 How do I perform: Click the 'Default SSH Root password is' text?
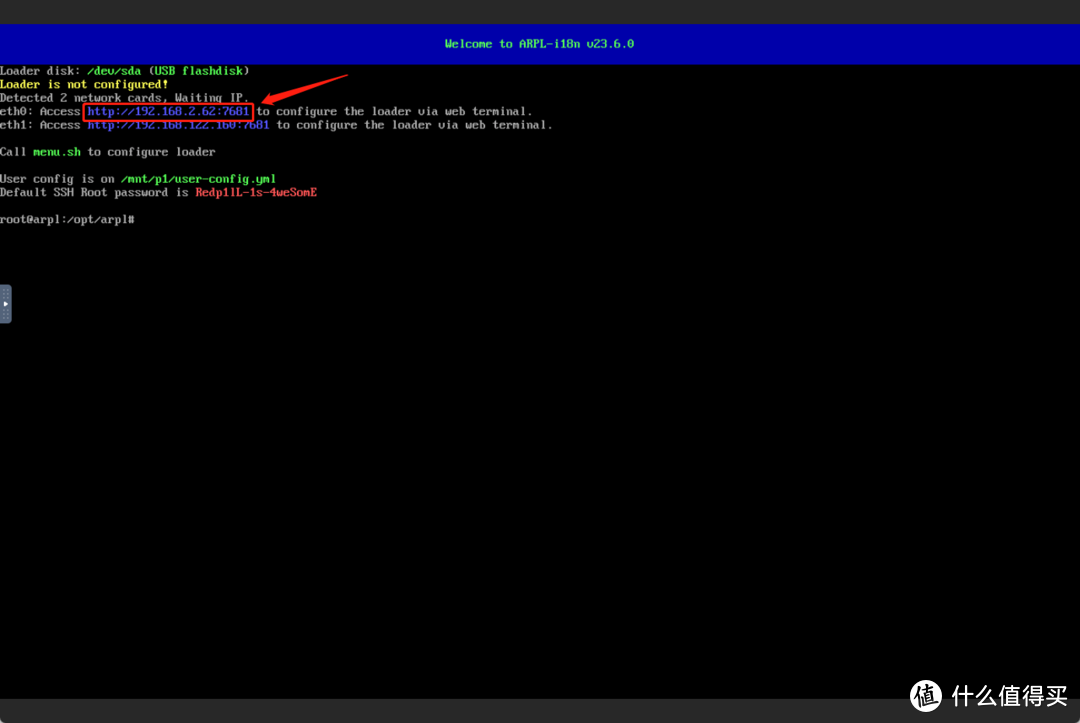coord(94,193)
